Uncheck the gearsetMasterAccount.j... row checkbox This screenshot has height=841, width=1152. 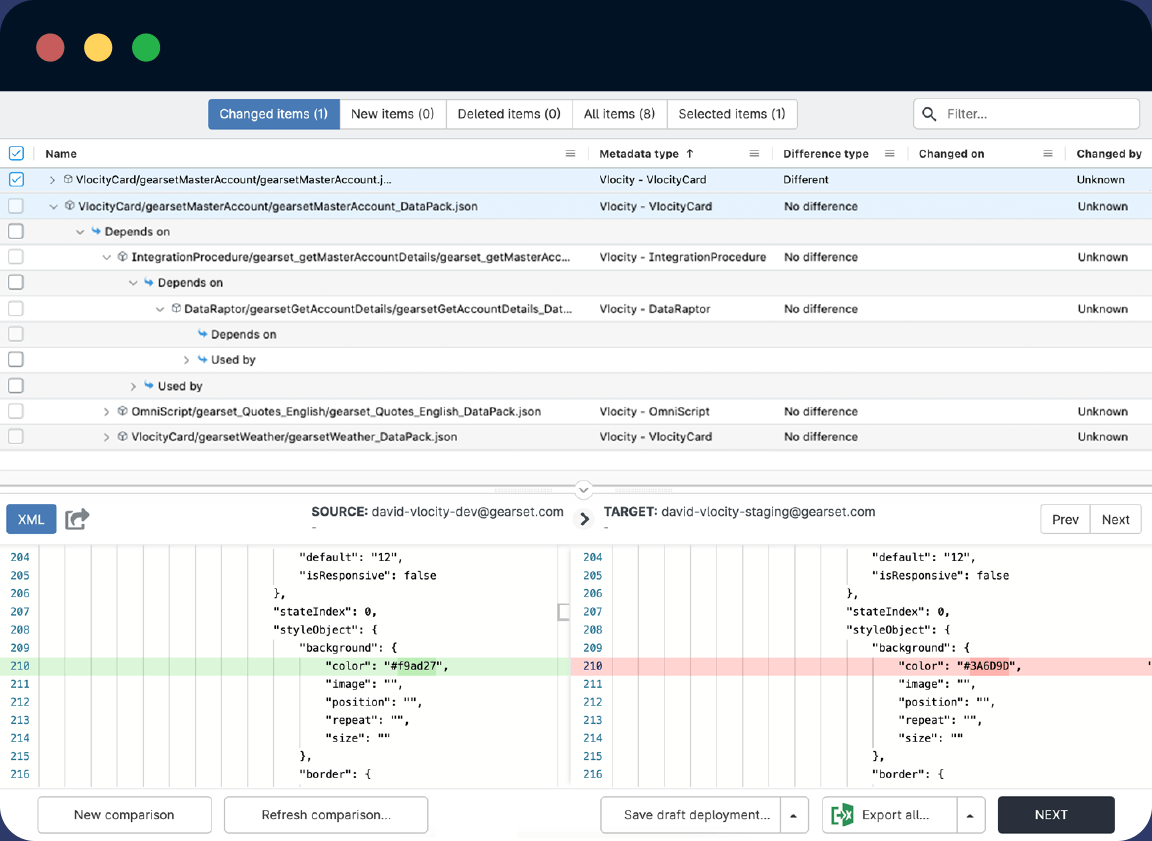[x=16, y=180]
